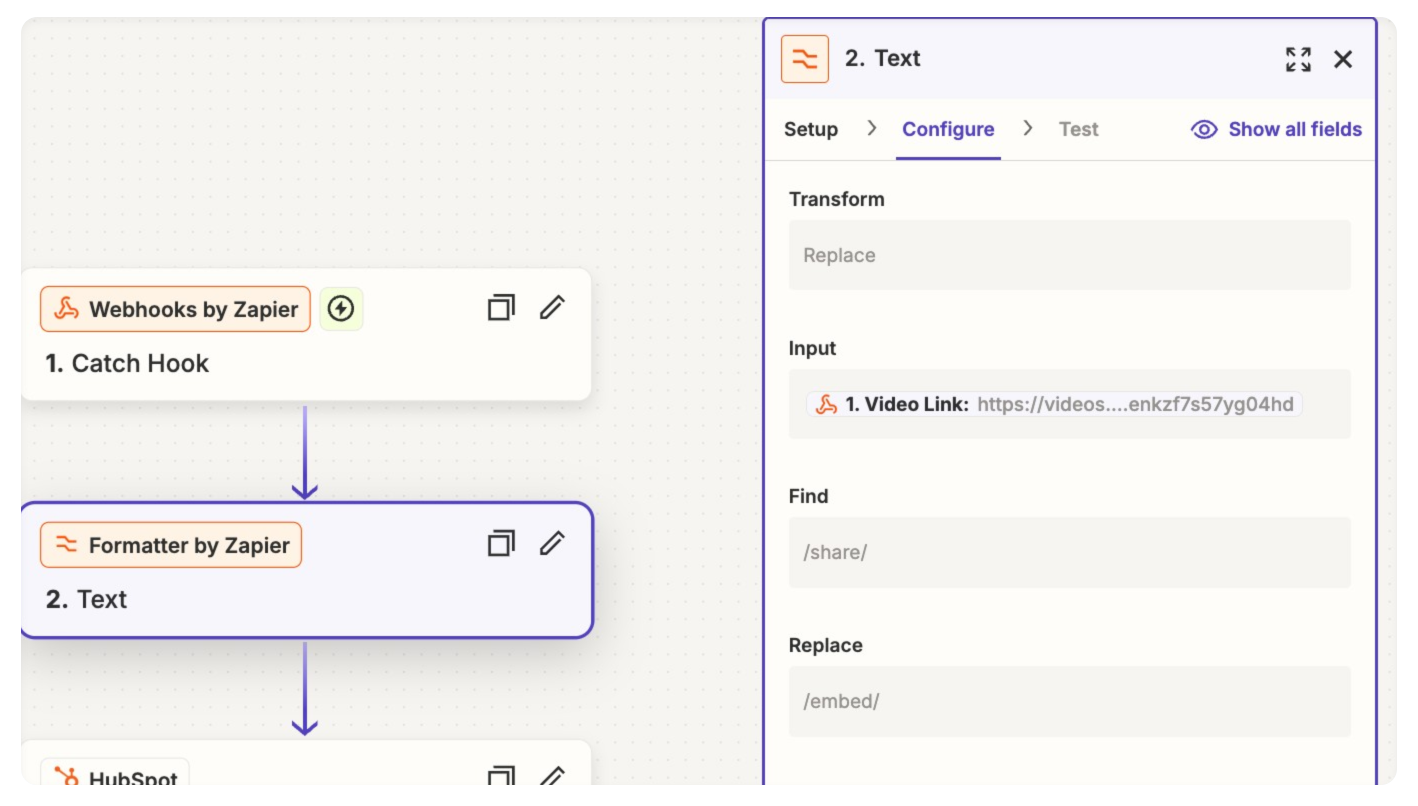Click the Find field label

point(808,496)
